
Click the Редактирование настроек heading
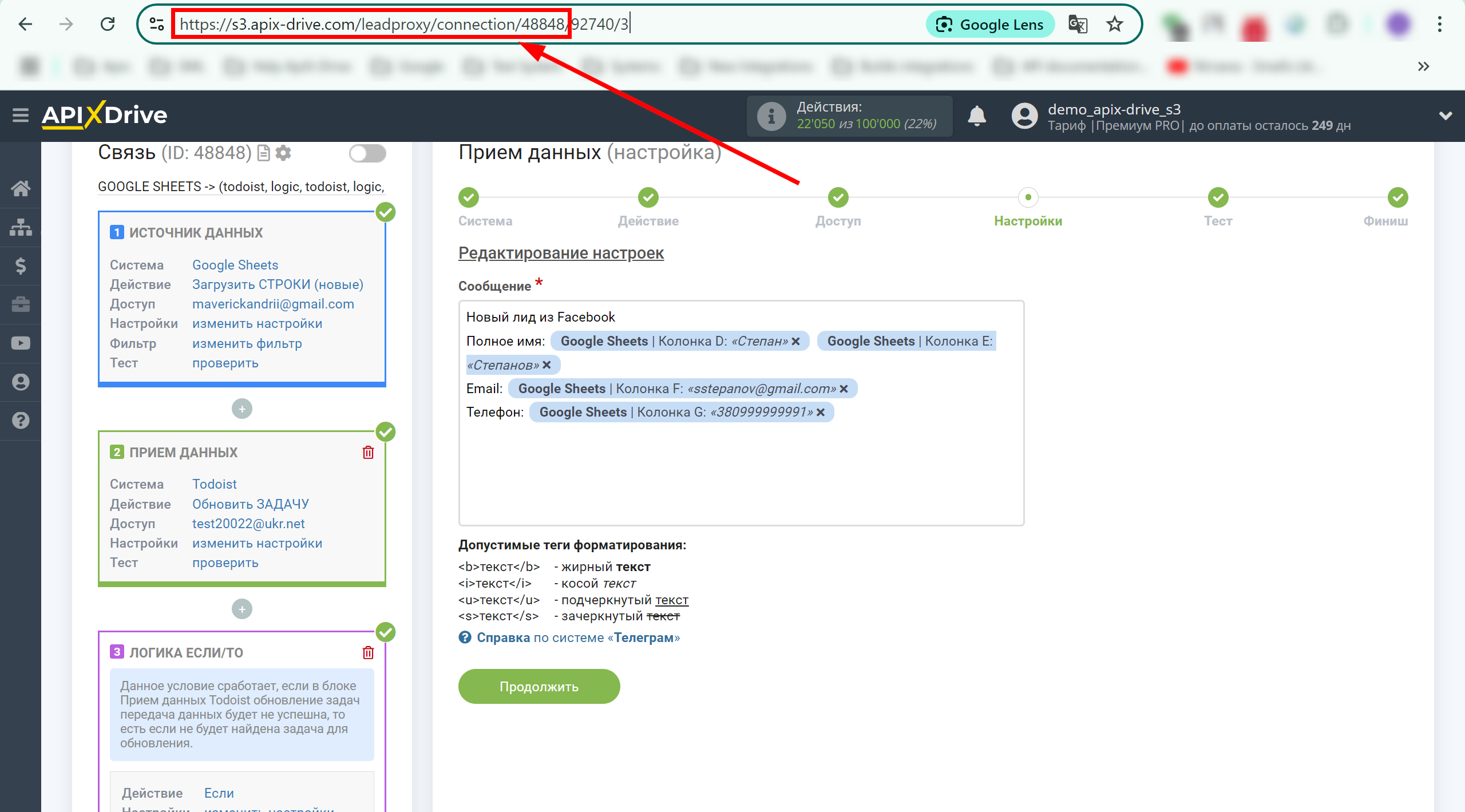pos(561,253)
